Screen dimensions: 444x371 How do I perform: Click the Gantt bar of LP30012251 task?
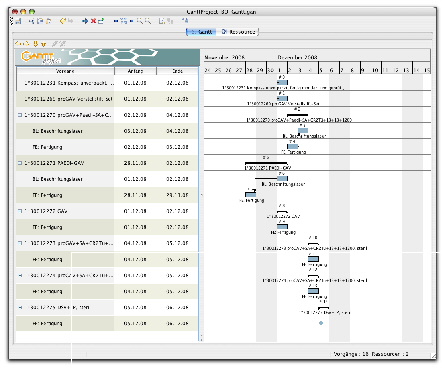tap(282, 82)
